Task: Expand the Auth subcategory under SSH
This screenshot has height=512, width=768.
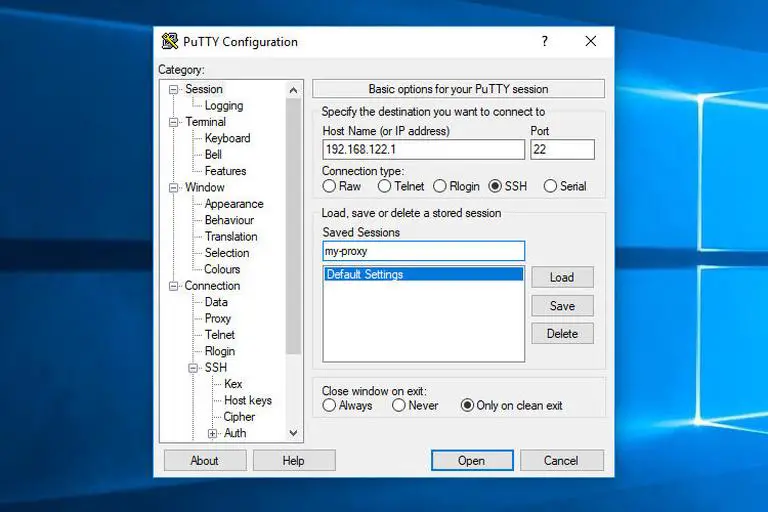Action: pyautogui.click(x=212, y=434)
